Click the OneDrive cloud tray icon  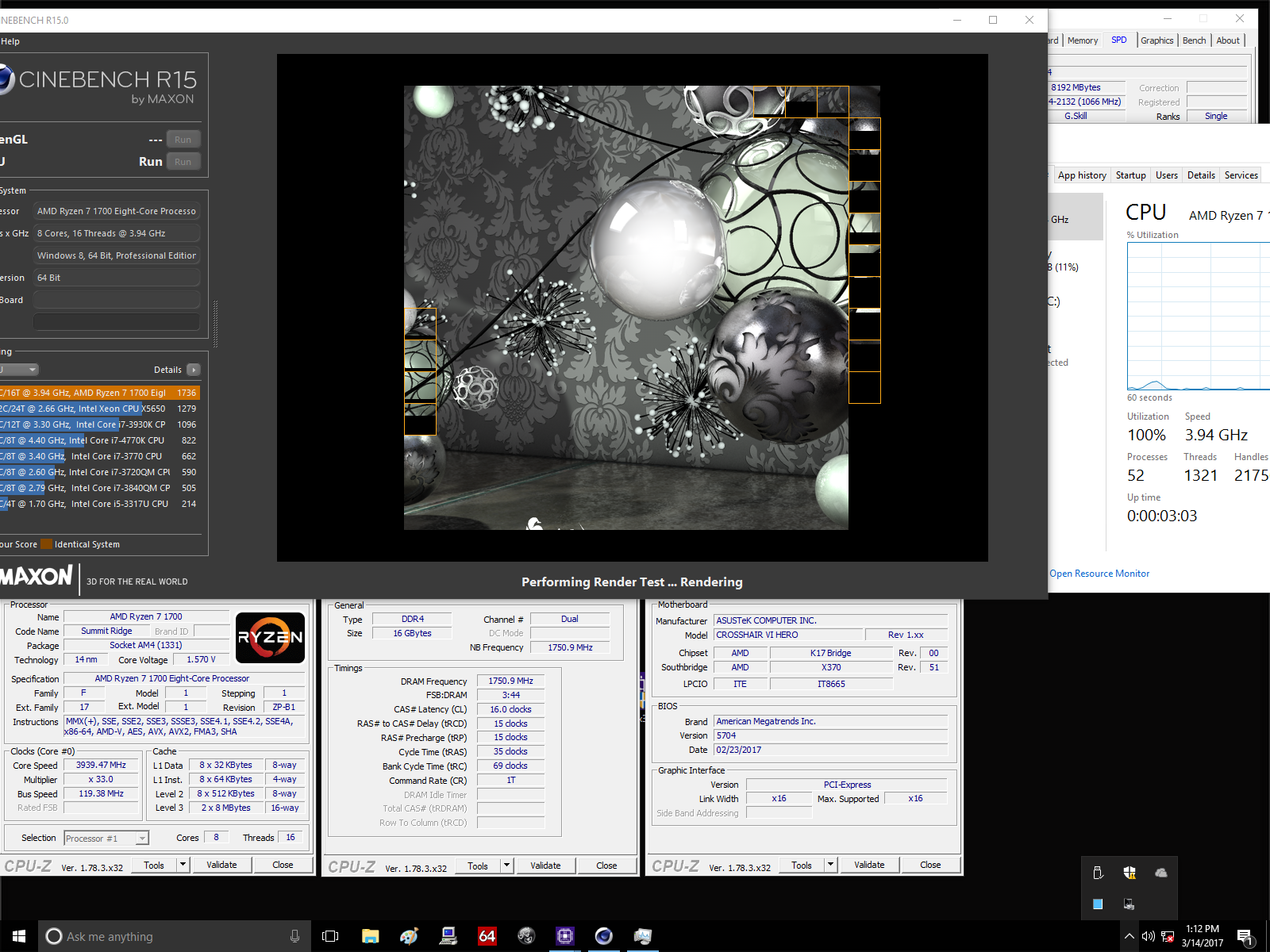tap(1161, 873)
